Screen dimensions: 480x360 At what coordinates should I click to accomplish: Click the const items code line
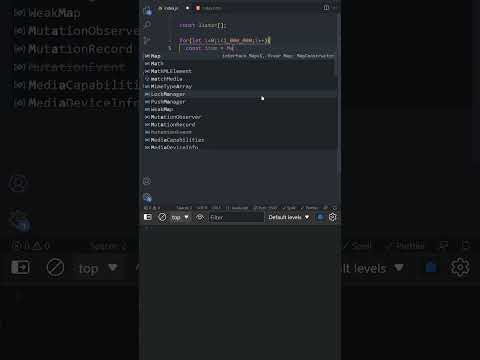pyautogui.click(x=203, y=25)
